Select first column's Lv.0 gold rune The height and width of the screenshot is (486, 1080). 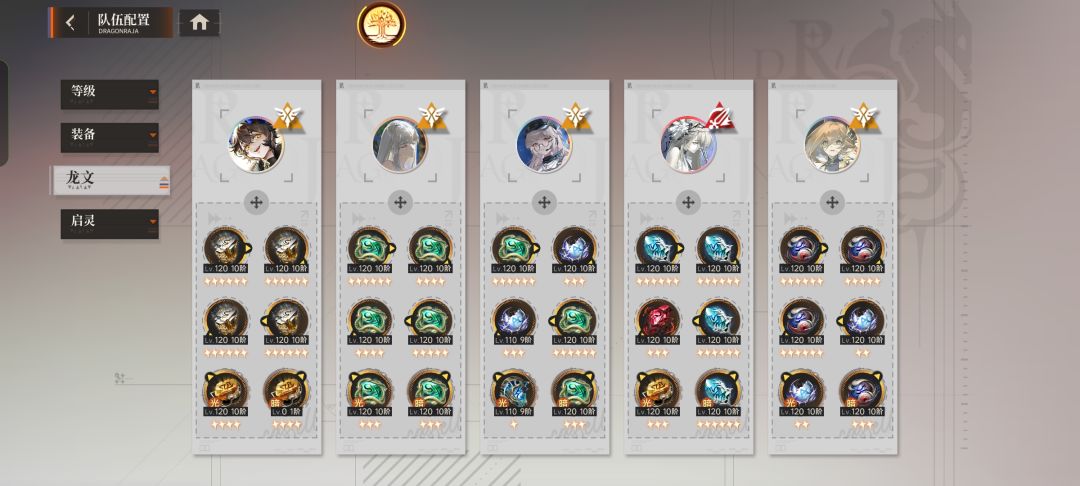point(287,392)
